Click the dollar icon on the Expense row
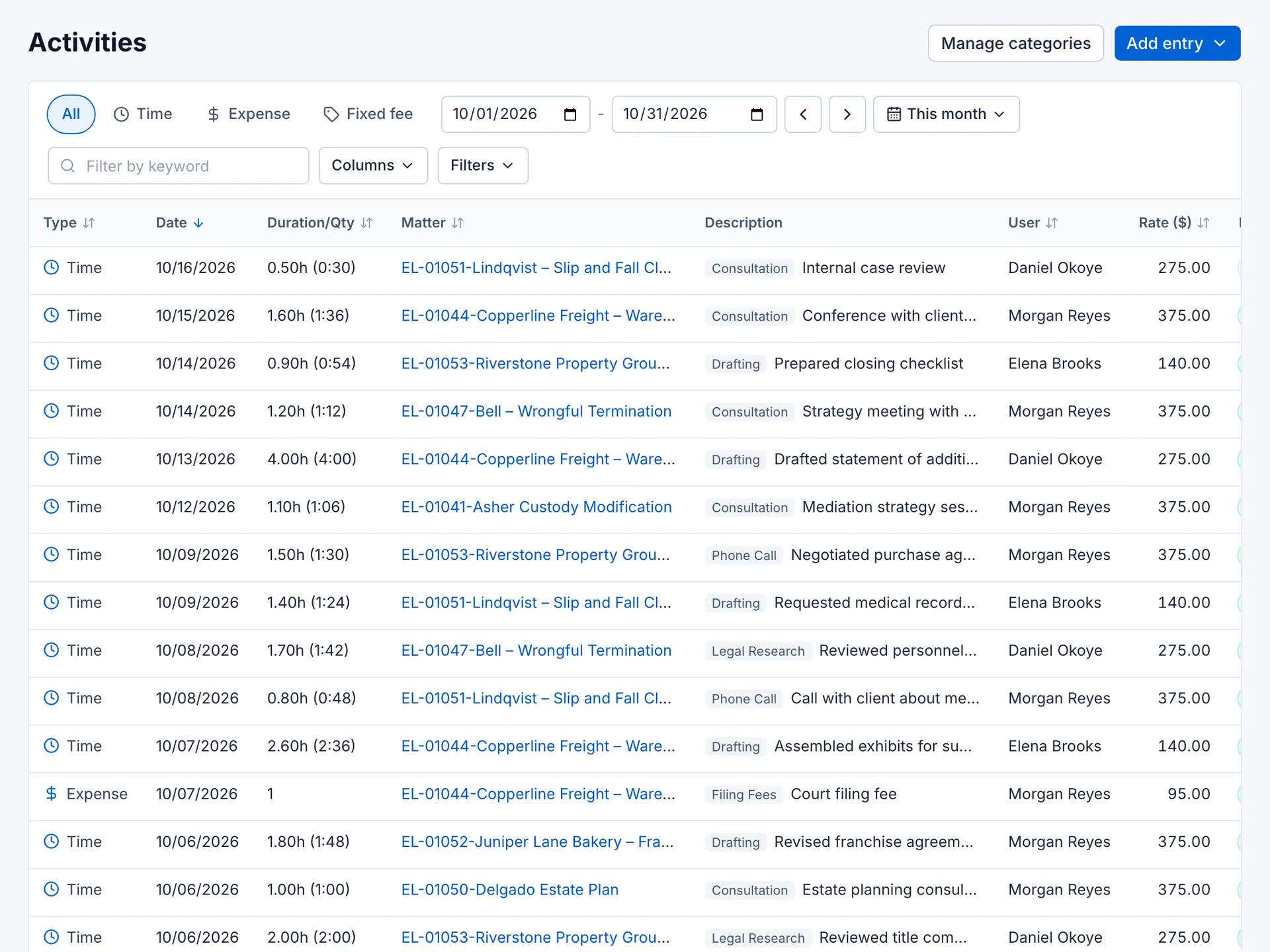 pyautogui.click(x=52, y=793)
